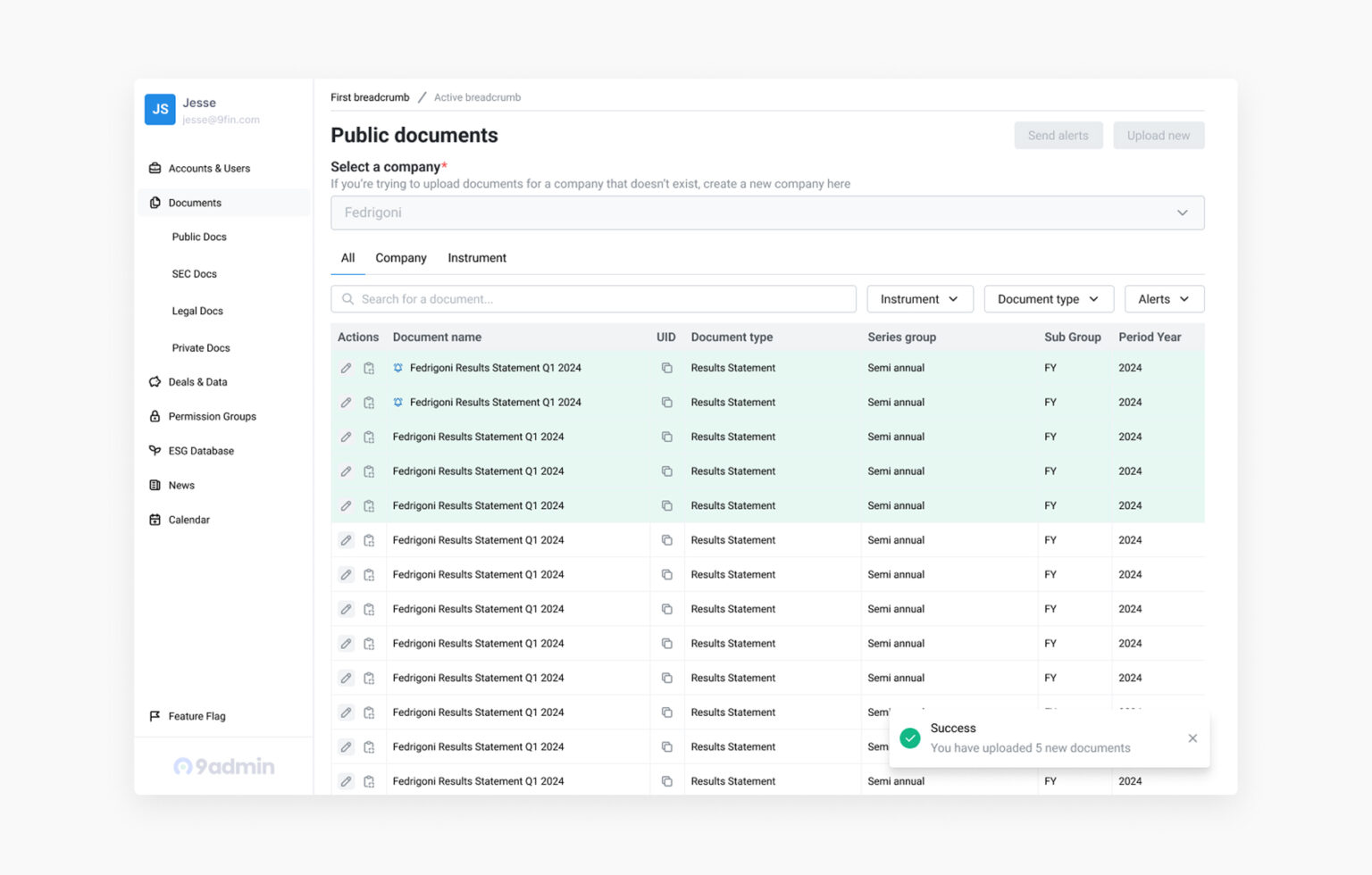Click the Upload new button

1159,136
